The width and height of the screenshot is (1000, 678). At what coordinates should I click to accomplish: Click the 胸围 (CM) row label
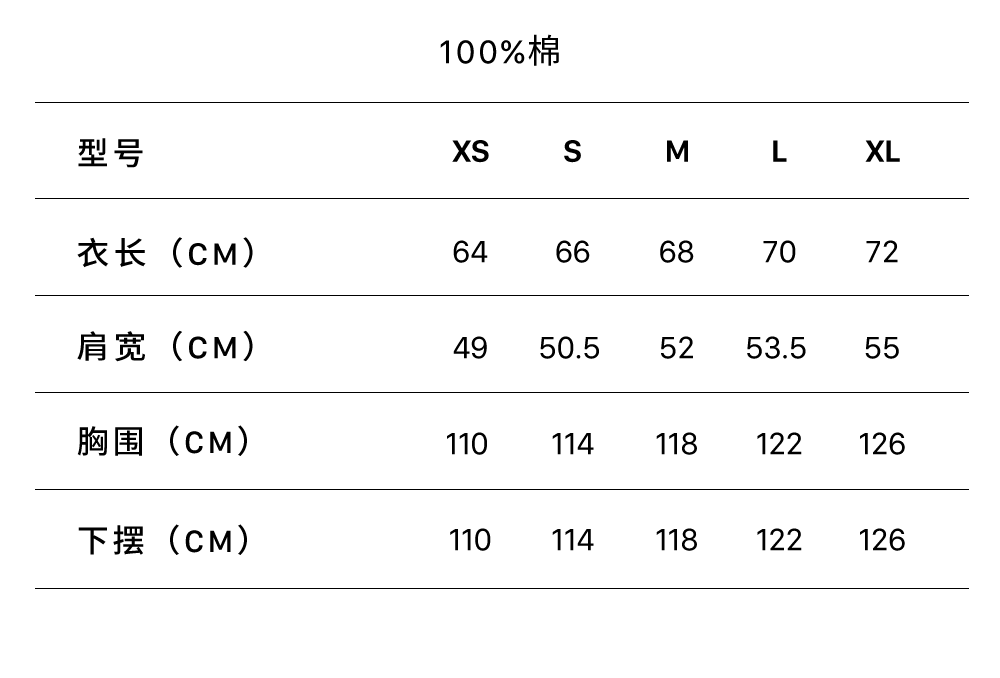click(x=164, y=443)
